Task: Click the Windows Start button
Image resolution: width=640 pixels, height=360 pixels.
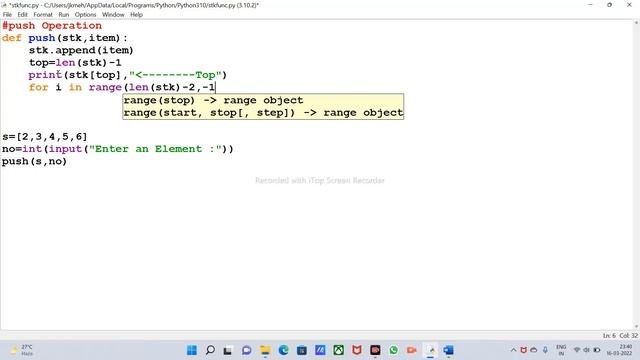Action: pos(191,350)
